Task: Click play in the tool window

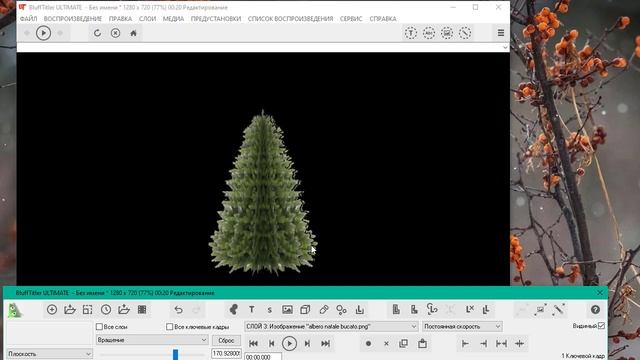Action: coord(289,344)
